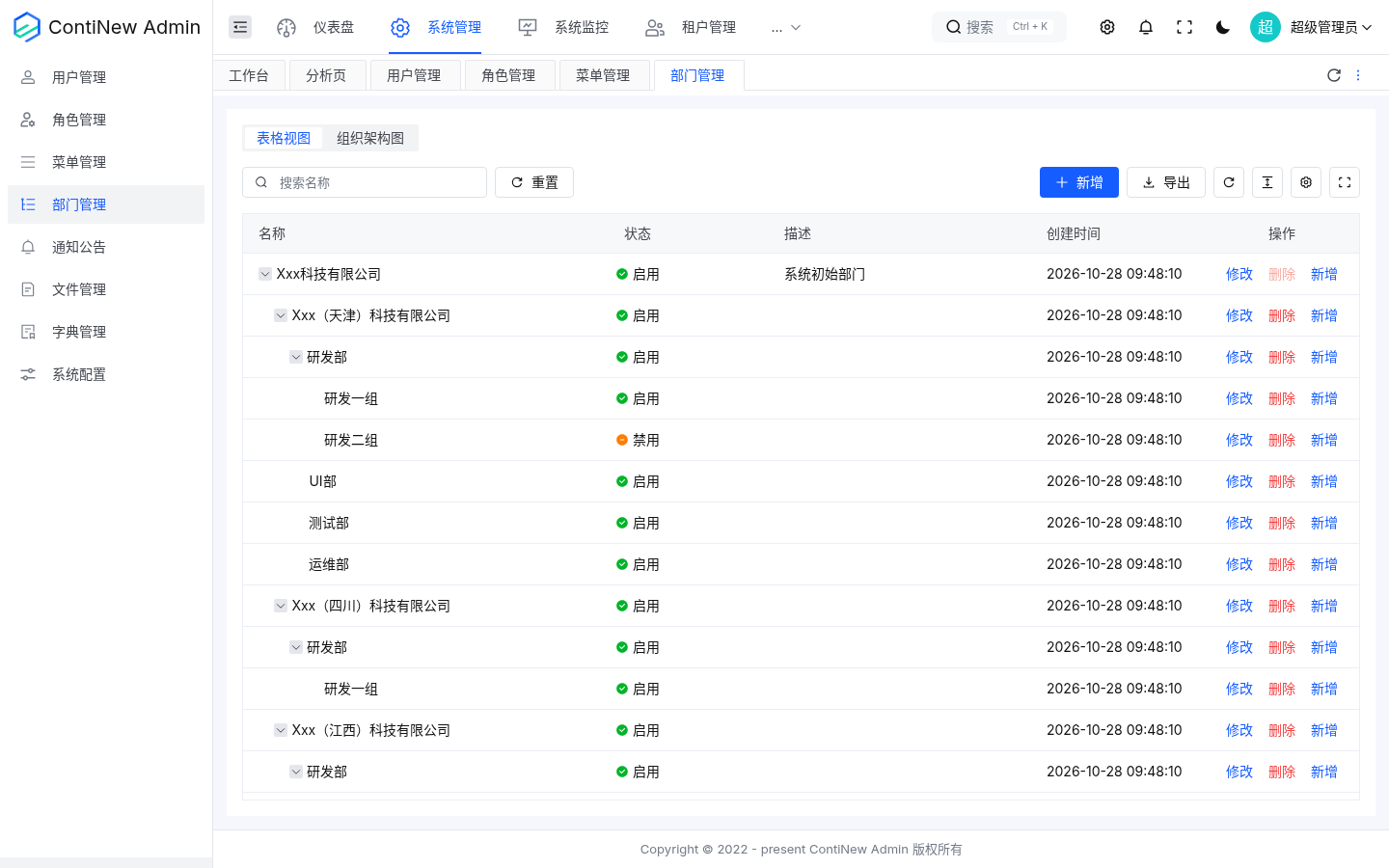Collapse the Xxx（江西）科技有限公司 row
Screen dimensions: 1389x868
(281, 730)
